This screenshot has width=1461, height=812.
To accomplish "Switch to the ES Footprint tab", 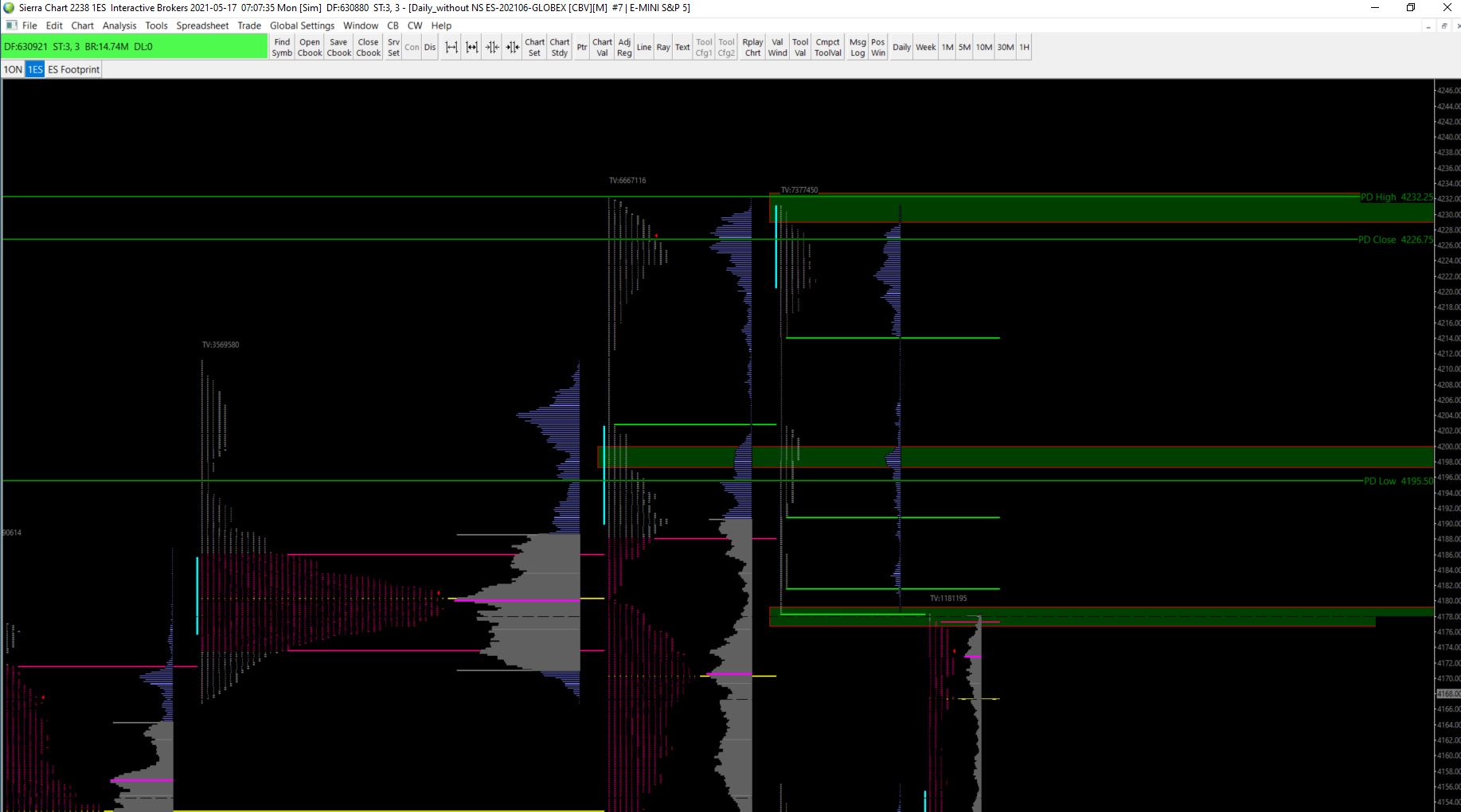I will (73, 69).
